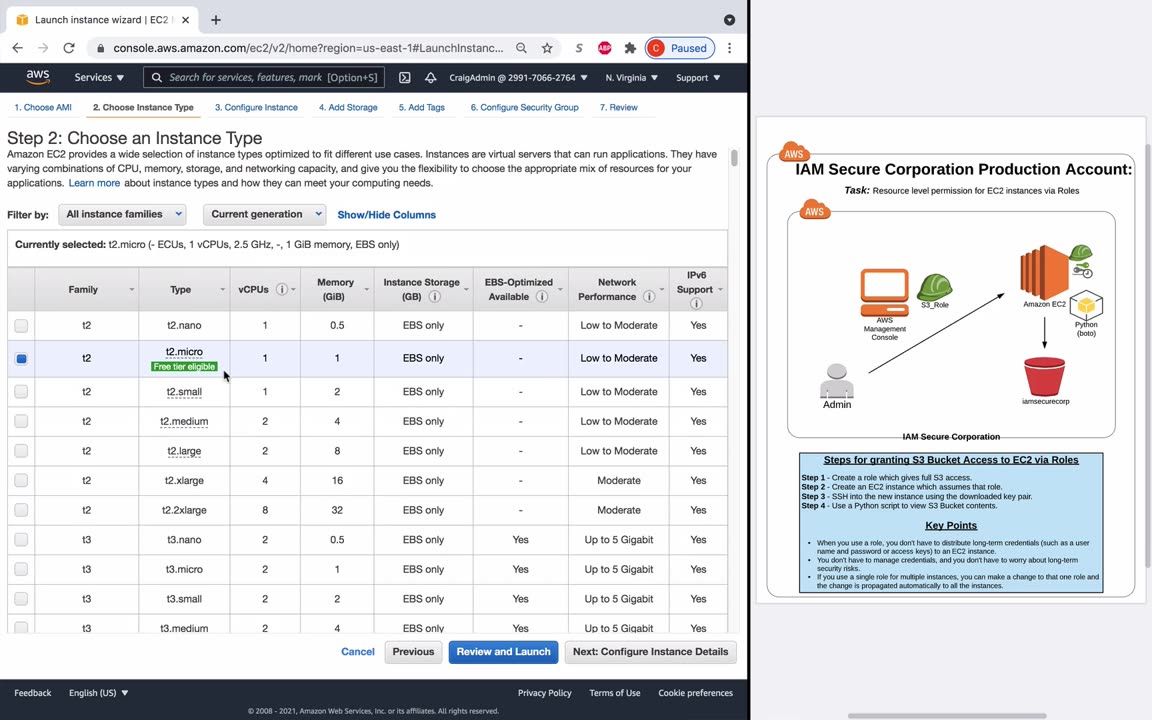The height and width of the screenshot is (720, 1152).
Task: Uncheck the t2.micro instance checkbox
Action: click(x=21, y=359)
